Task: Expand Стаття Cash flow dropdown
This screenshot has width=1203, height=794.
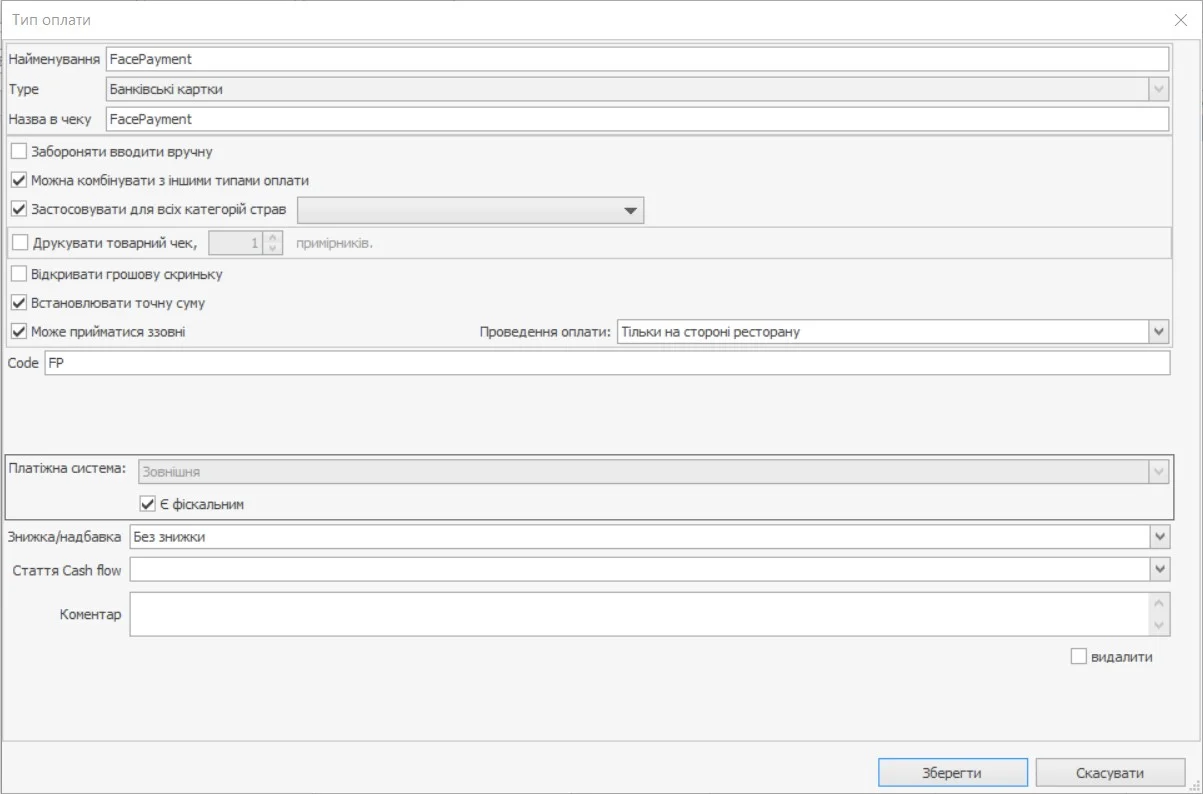Action: (x=1159, y=569)
